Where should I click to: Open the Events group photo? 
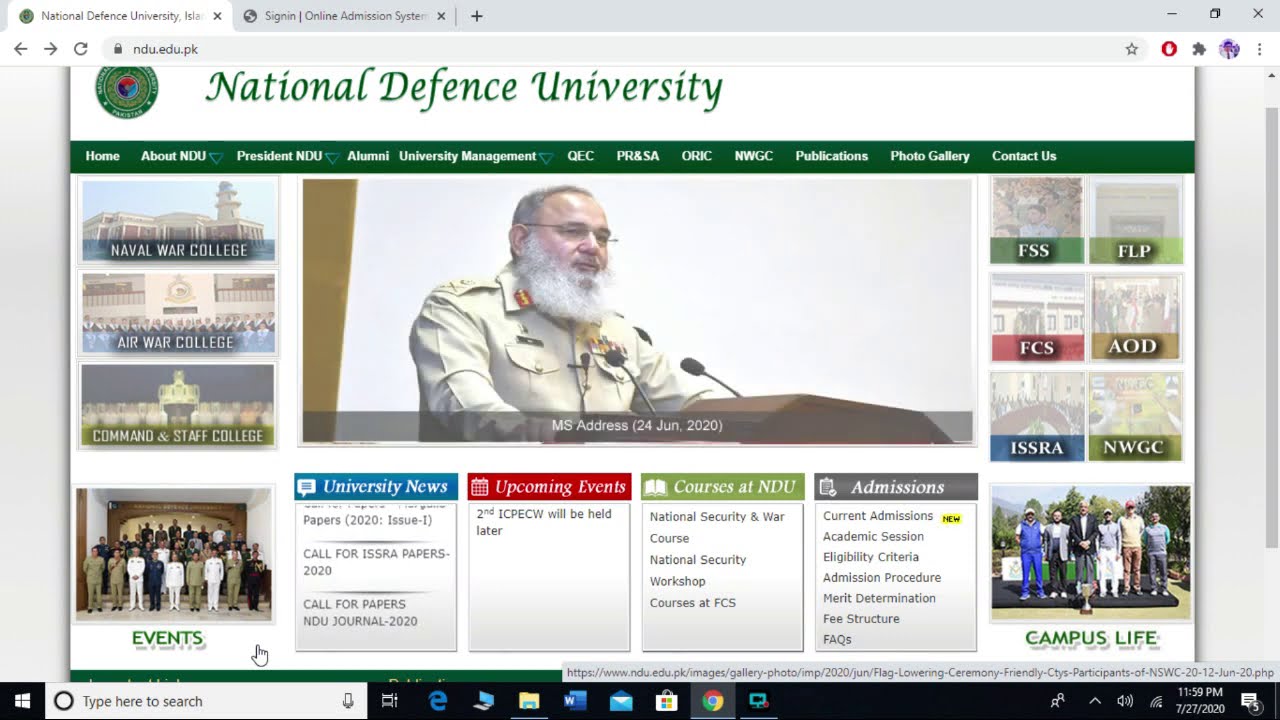point(174,555)
